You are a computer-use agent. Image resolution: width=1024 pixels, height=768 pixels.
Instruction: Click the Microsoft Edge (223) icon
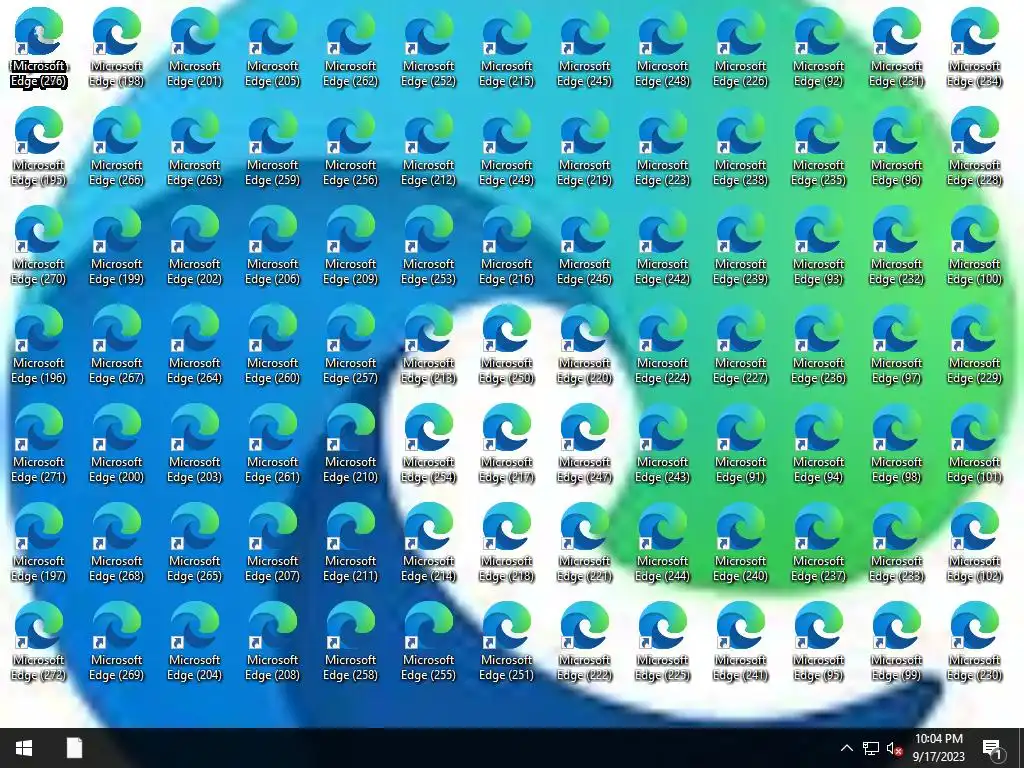pyautogui.click(x=662, y=146)
